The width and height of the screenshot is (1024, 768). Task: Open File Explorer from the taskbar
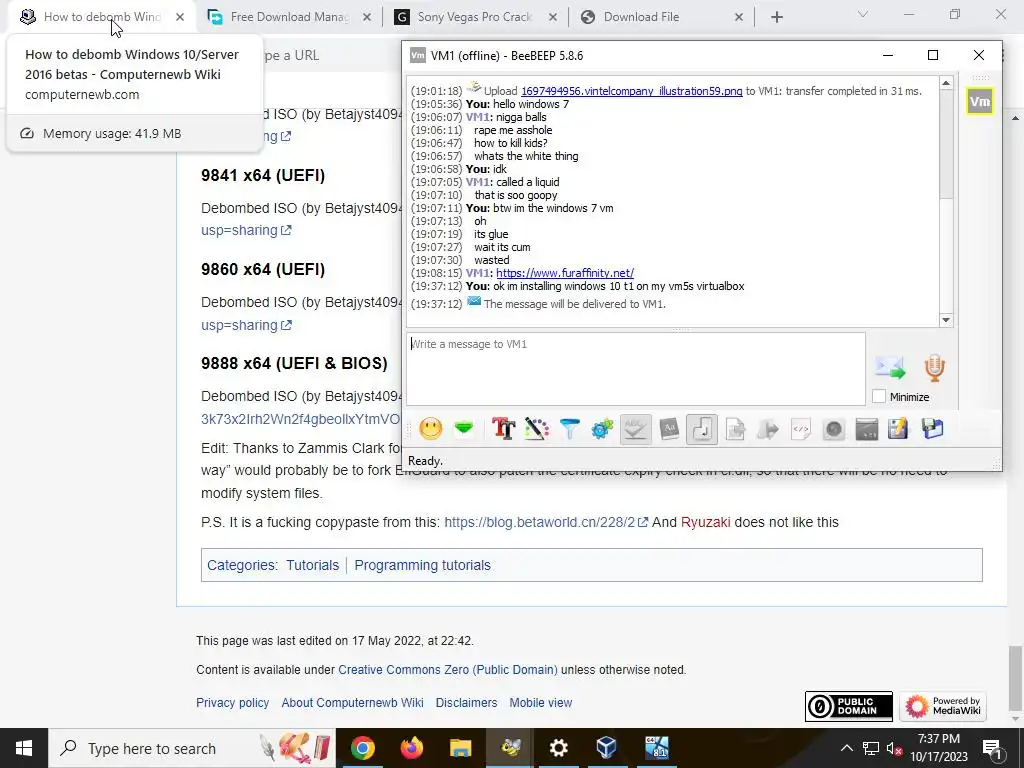460,748
